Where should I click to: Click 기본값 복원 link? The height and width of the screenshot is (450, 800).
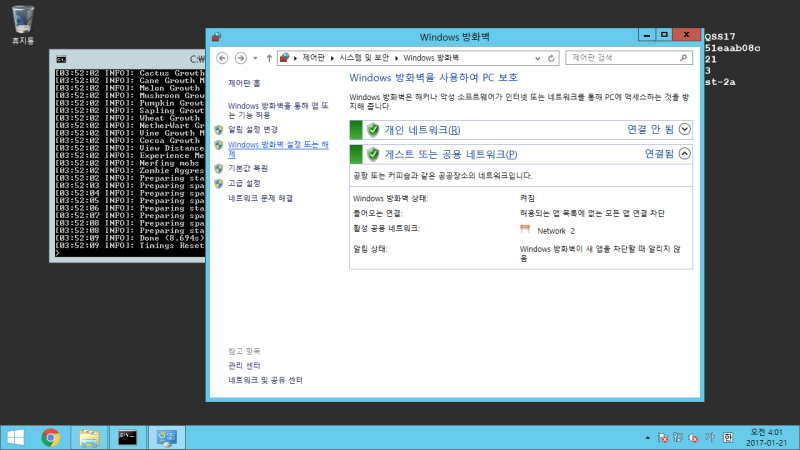[x=247, y=168]
